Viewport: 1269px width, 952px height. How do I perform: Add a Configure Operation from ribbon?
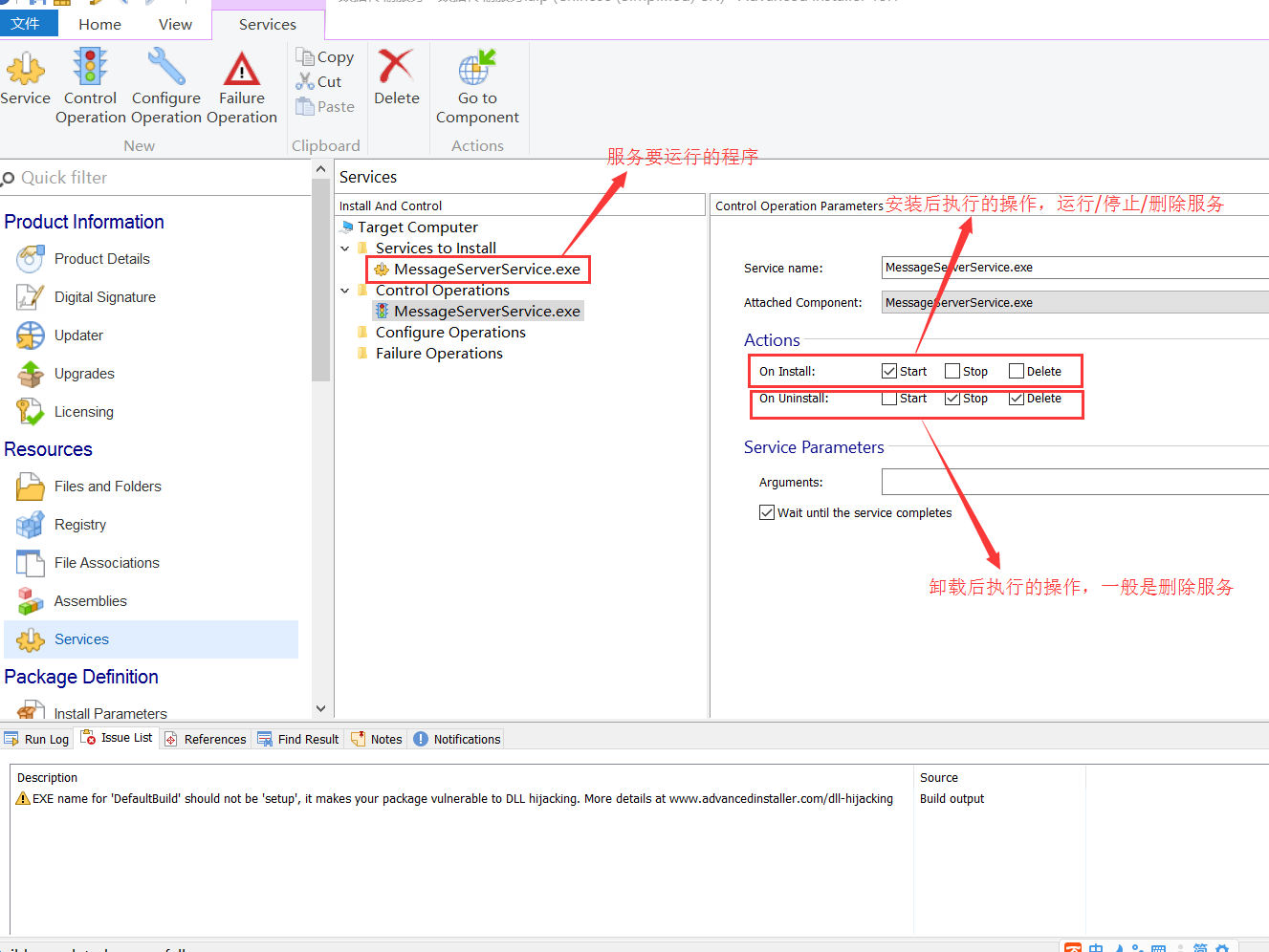(166, 87)
